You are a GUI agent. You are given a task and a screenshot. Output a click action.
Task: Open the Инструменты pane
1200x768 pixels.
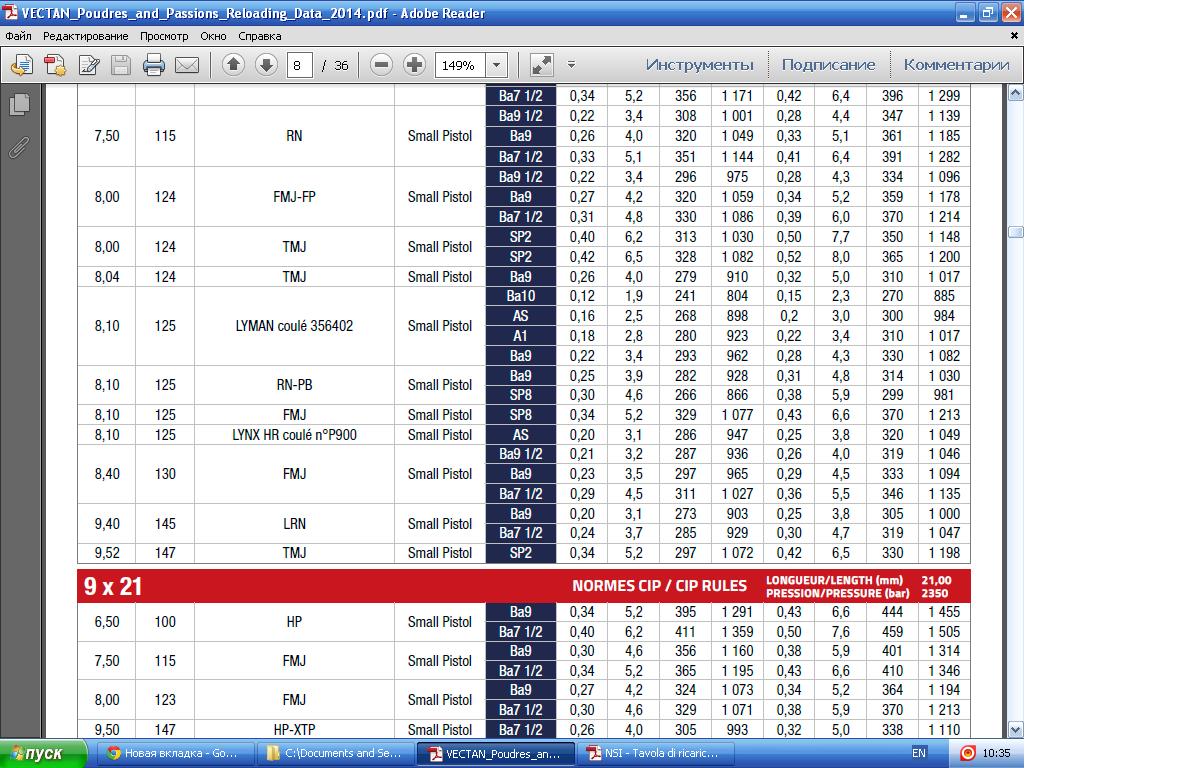pyautogui.click(x=699, y=65)
